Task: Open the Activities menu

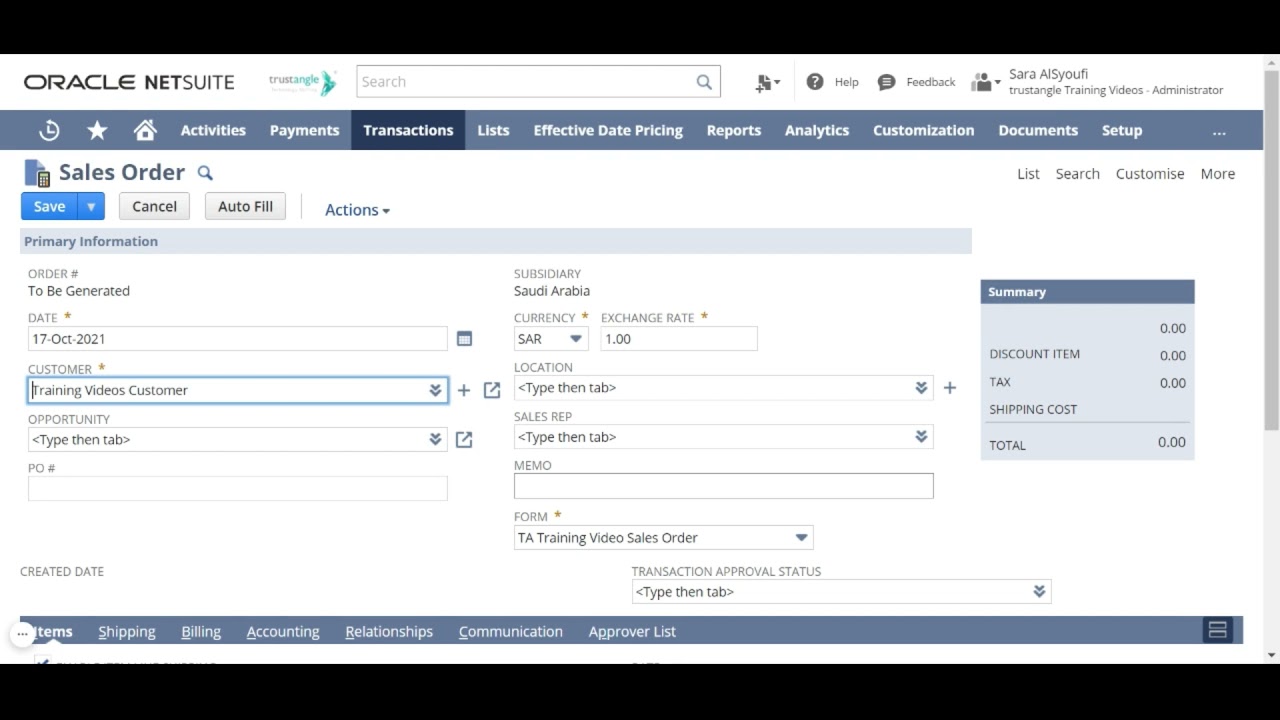Action: [x=213, y=130]
